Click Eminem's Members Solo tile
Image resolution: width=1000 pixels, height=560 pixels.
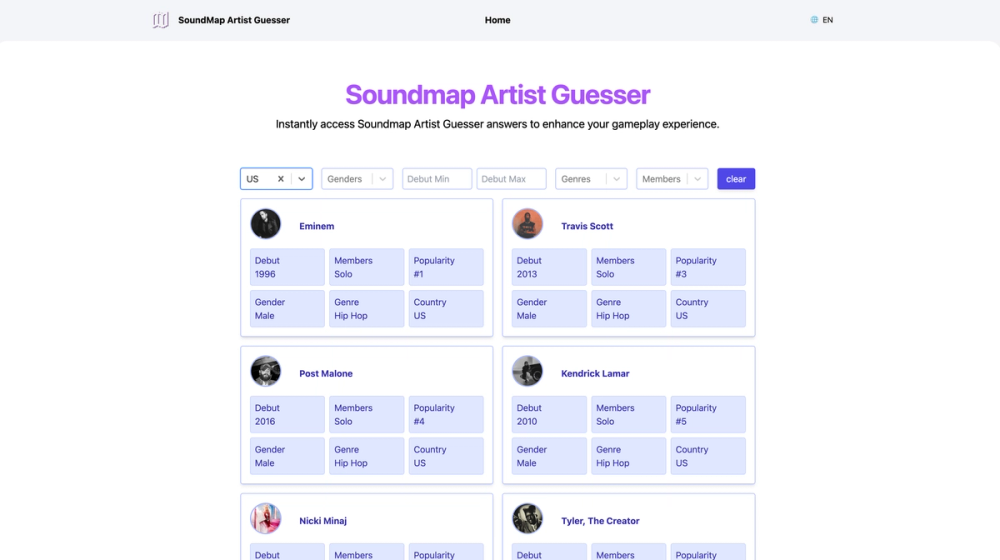[367, 267]
